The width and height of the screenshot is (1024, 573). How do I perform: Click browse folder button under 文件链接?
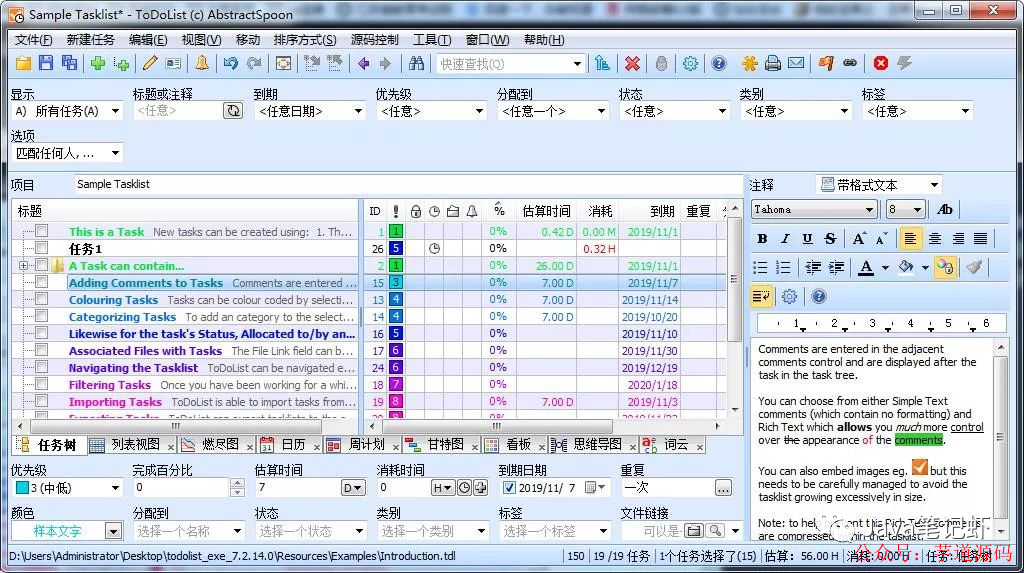point(694,531)
